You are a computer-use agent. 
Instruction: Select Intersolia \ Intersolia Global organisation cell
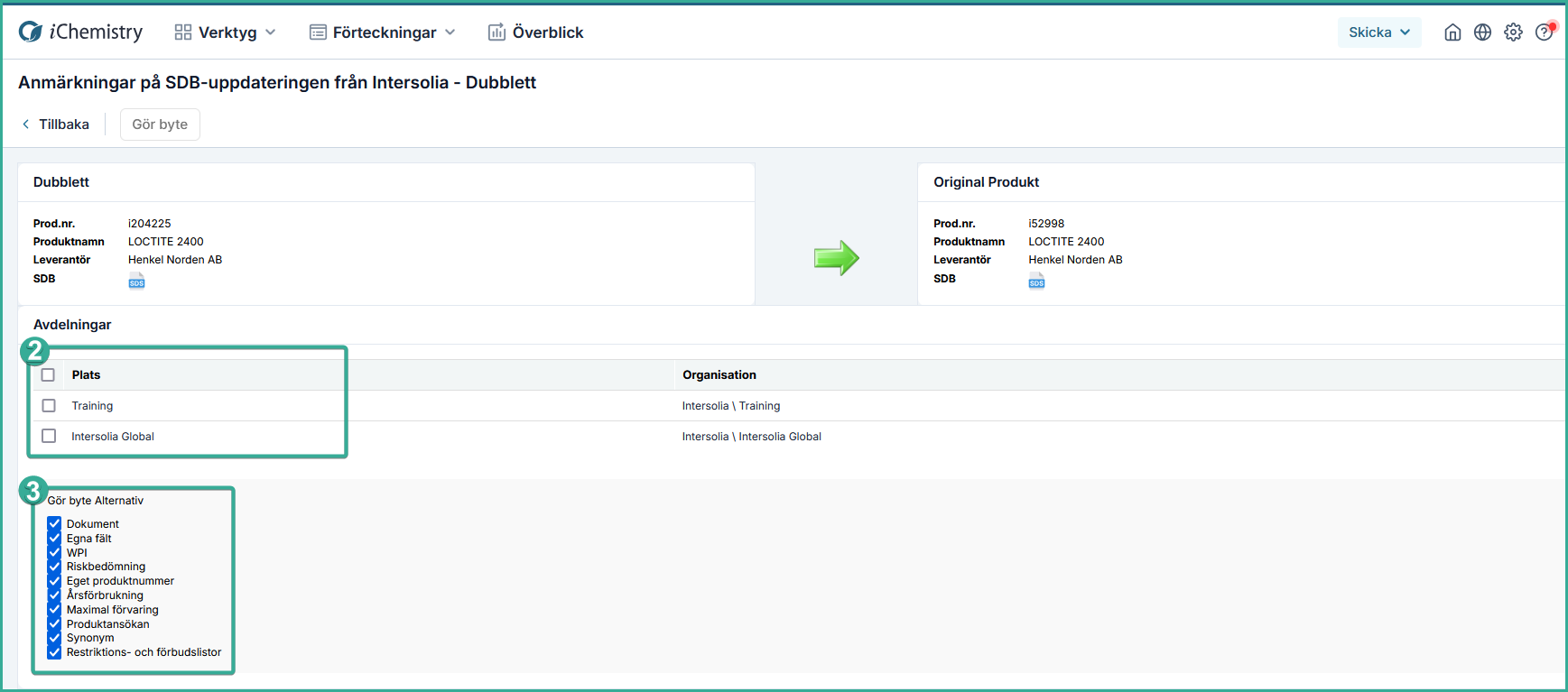752,437
